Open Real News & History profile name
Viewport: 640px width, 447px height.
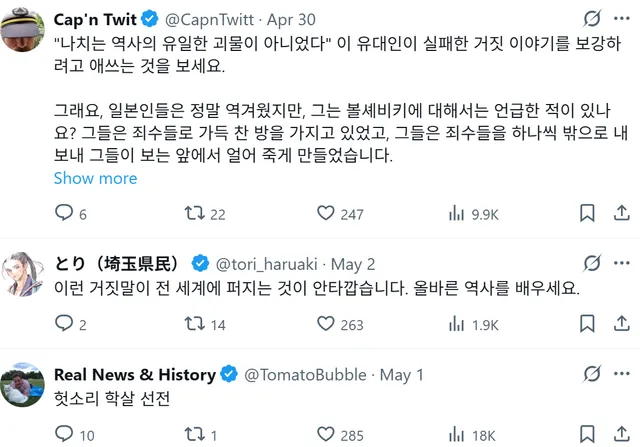[x=134, y=374]
